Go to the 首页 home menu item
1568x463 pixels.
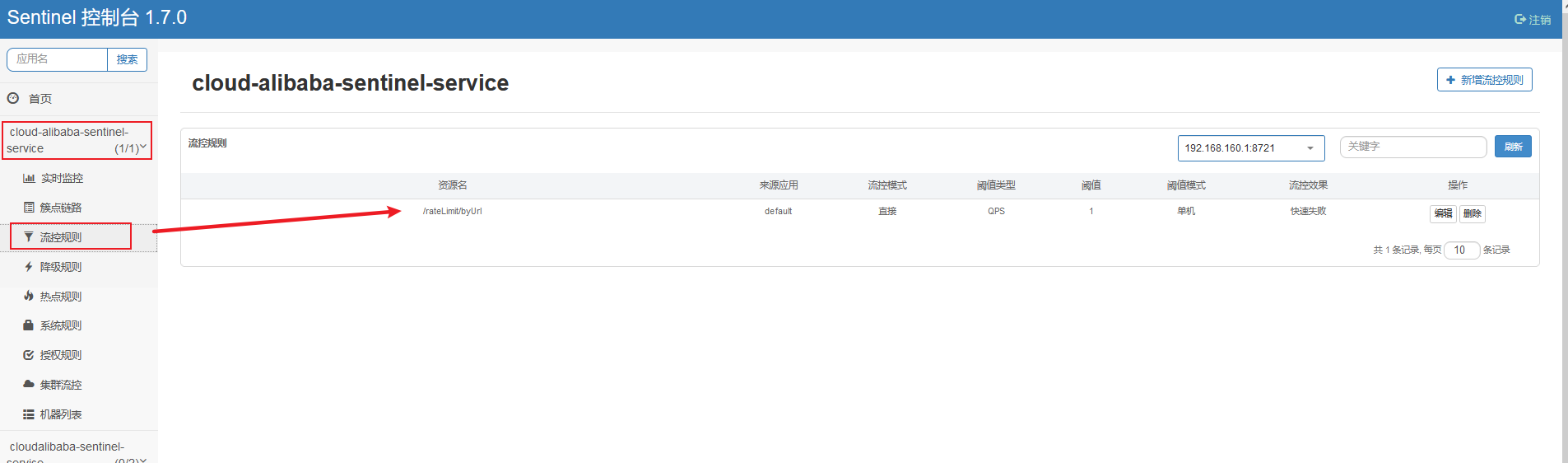click(40, 99)
